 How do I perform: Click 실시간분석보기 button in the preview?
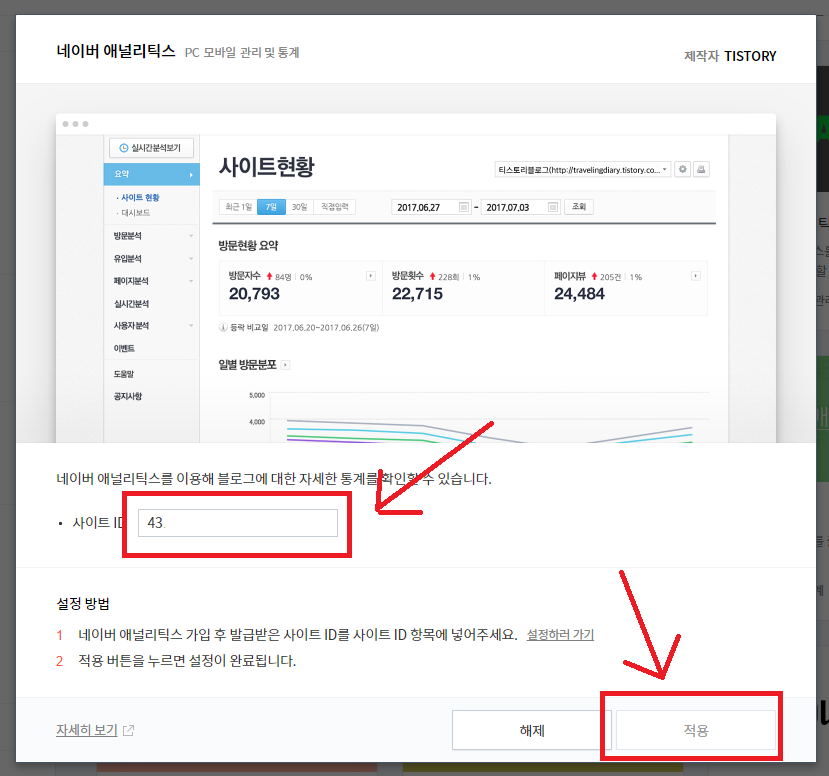click(x=151, y=148)
